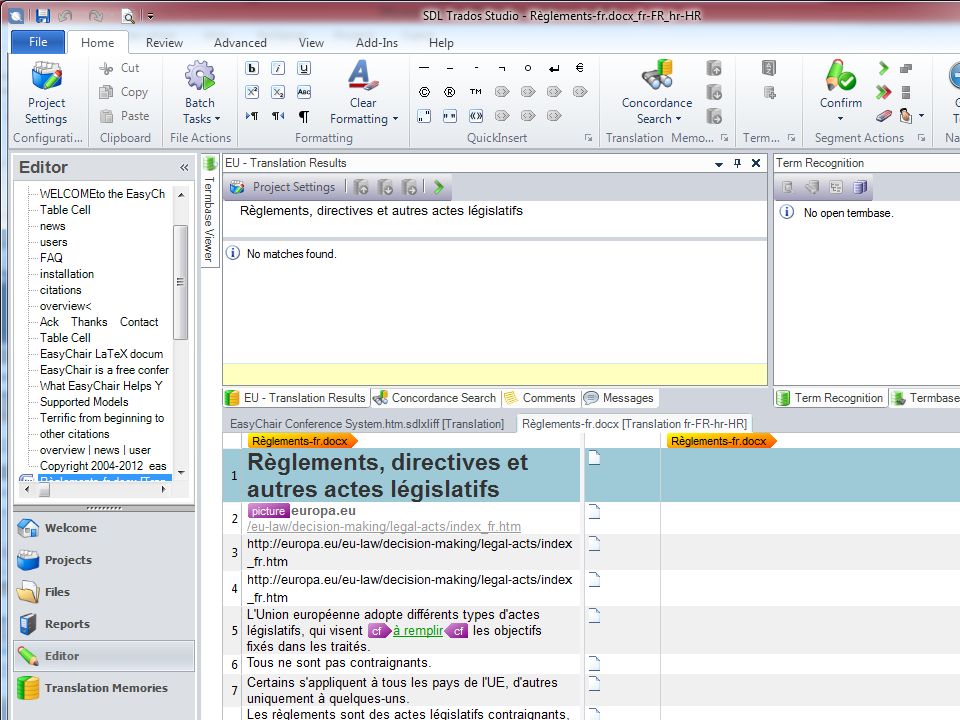Apply subscript formatting
Image resolution: width=960 pixels, height=720 pixels.
tap(278, 92)
